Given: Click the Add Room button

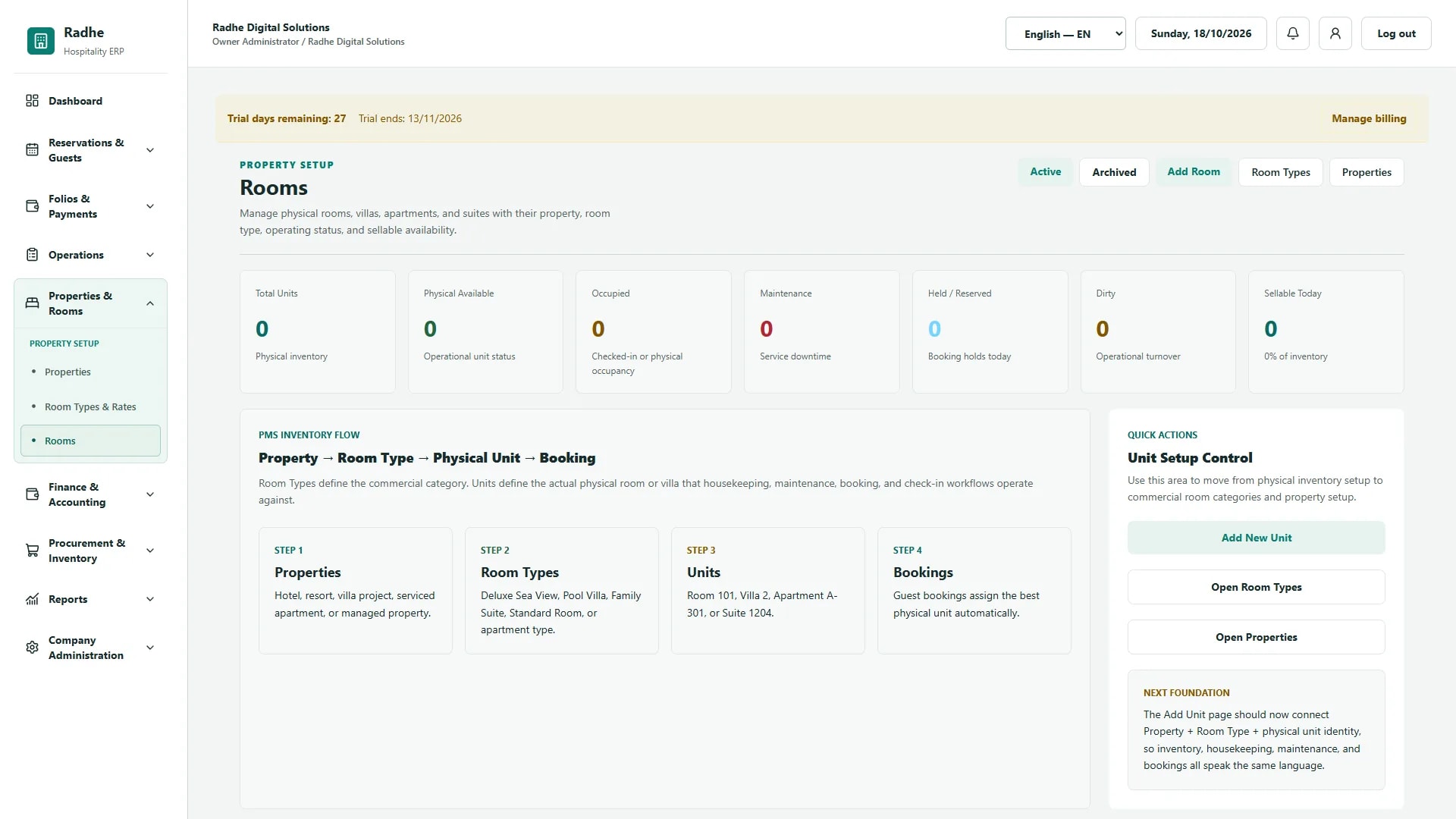Looking at the screenshot, I should click(1194, 172).
